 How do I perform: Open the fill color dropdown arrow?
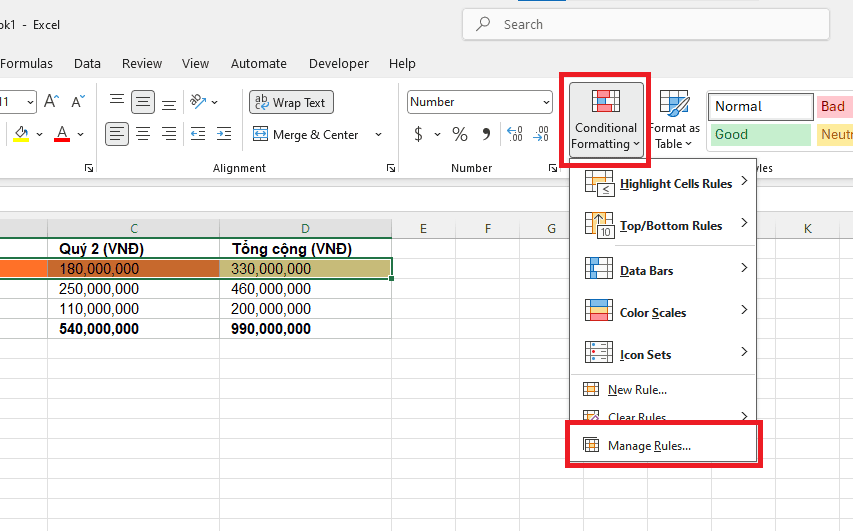tap(39, 134)
